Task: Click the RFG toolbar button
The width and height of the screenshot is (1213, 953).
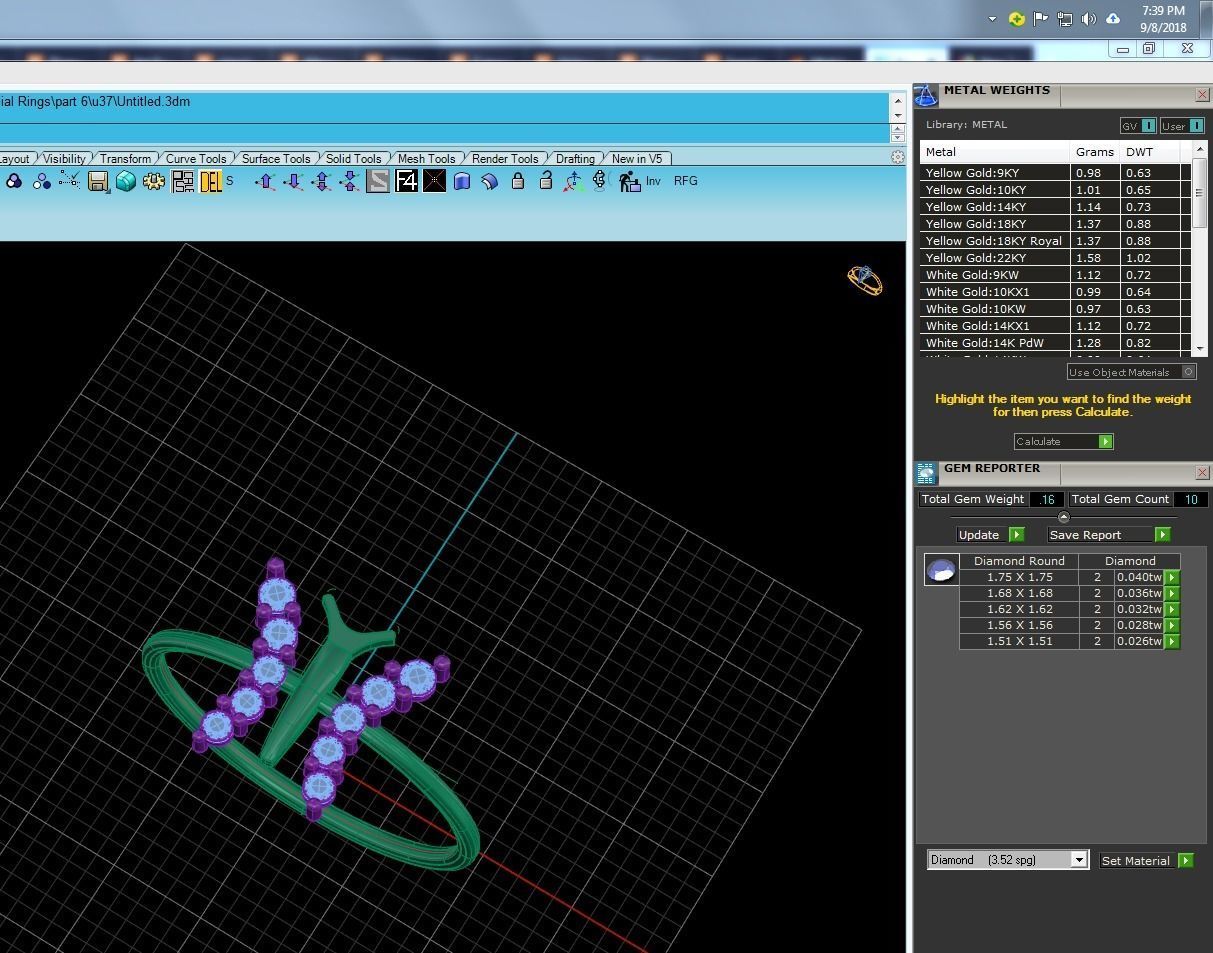Action: pyautogui.click(x=686, y=181)
